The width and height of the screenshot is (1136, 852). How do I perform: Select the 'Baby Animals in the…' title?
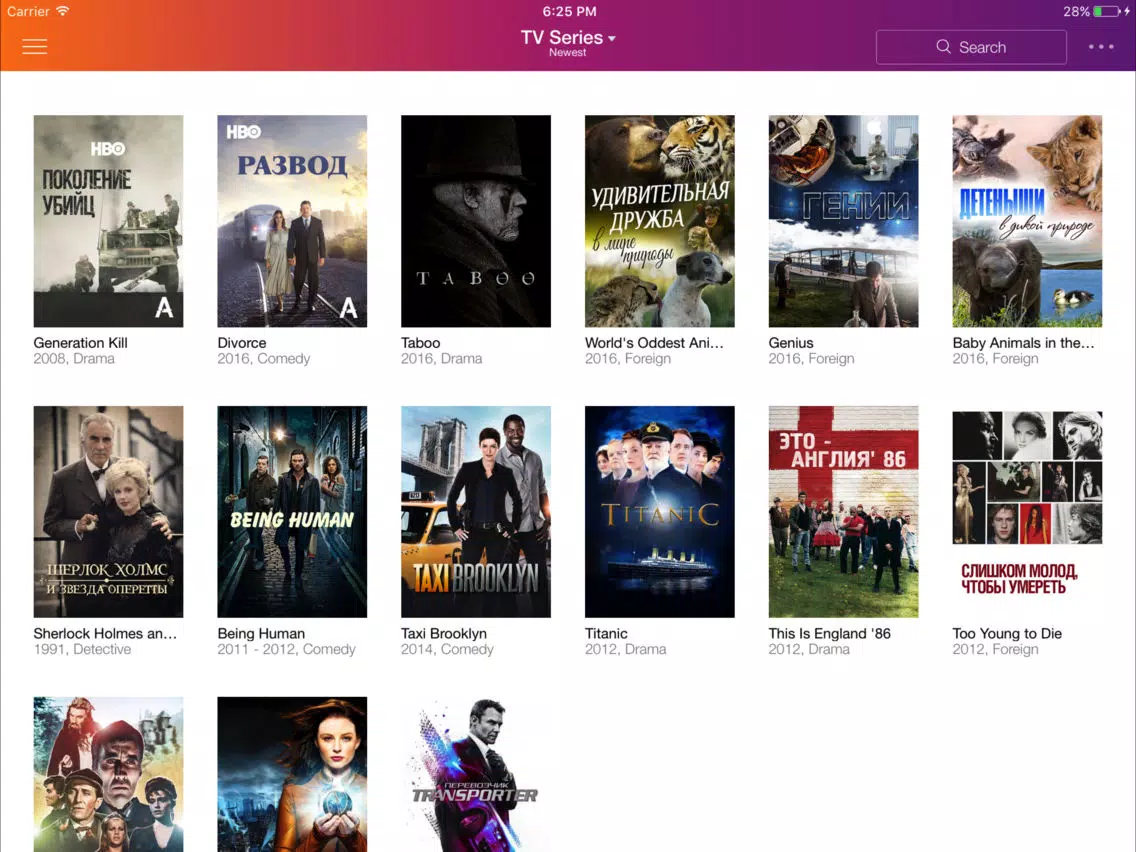pos(1024,343)
